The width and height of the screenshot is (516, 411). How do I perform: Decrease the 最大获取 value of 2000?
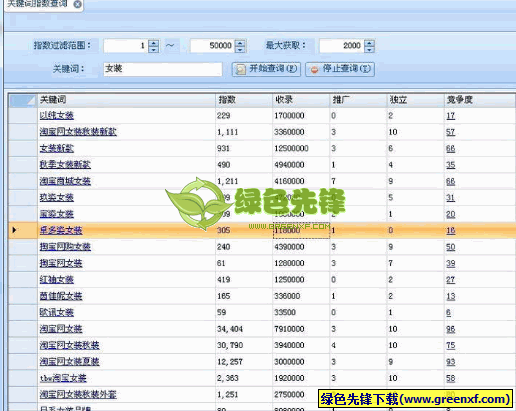[369, 49]
